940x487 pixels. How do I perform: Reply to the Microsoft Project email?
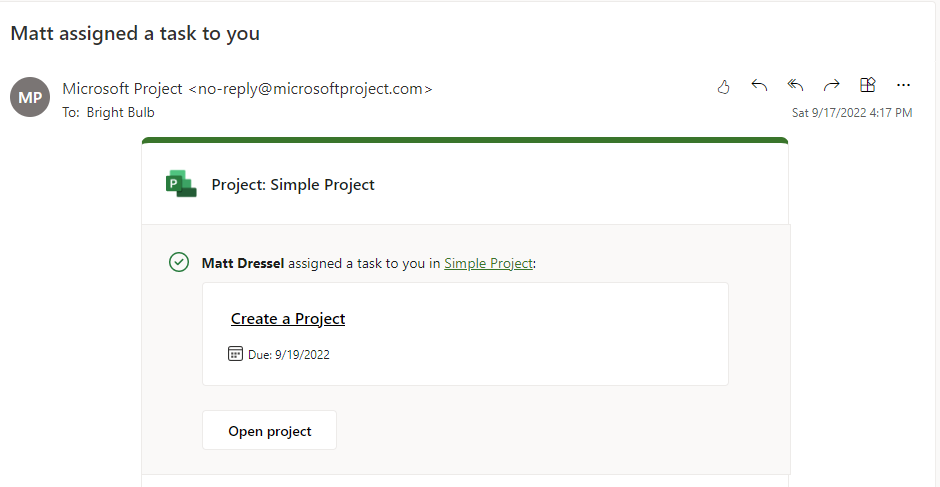(759, 86)
